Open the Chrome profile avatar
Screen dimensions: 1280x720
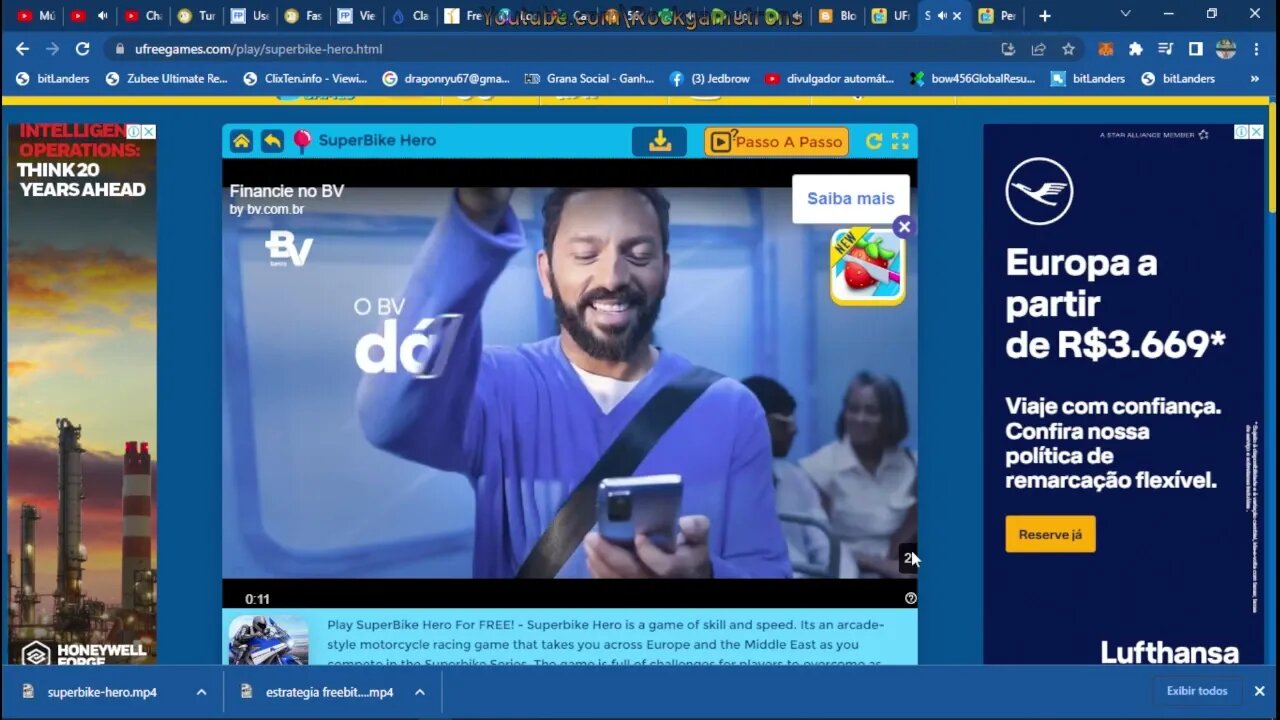[1226, 48]
